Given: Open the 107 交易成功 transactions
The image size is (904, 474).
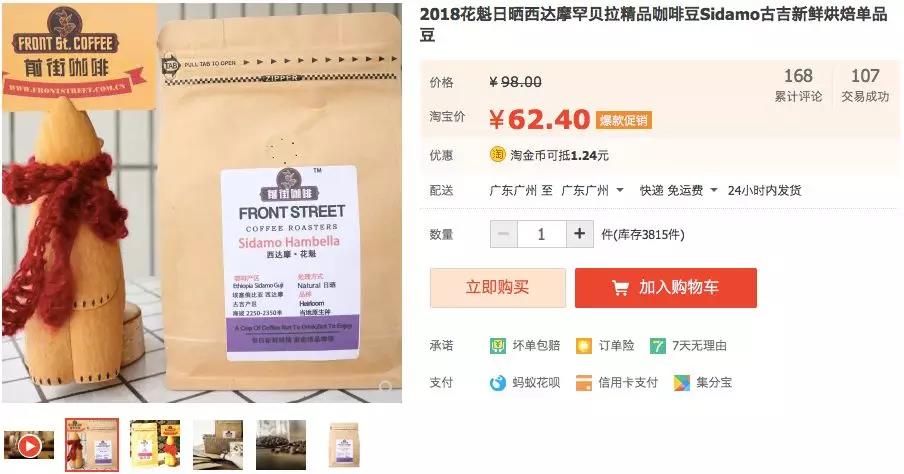Looking at the screenshot, I should point(865,85).
